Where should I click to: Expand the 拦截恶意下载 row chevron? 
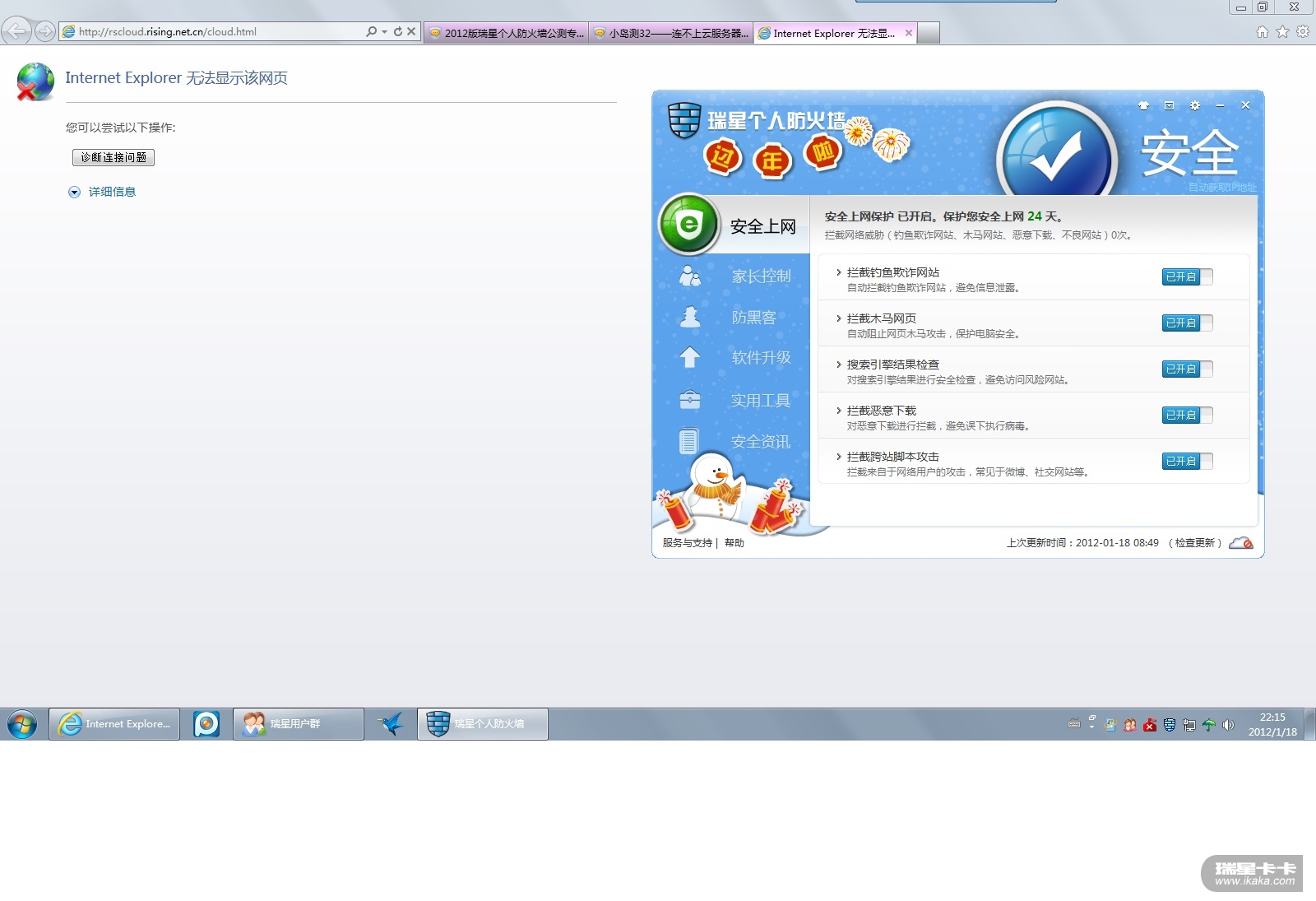(838, 411)
